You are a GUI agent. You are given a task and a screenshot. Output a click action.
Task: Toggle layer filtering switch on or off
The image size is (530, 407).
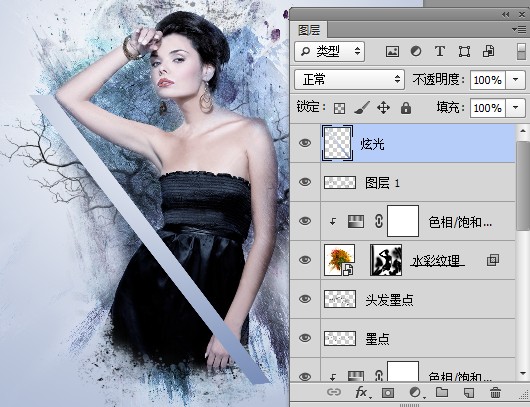click(x=521, y=51)
